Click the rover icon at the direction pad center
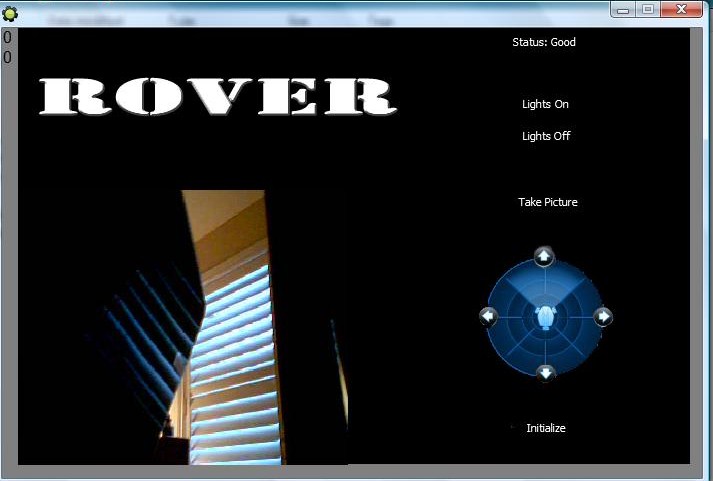Image resolution: width=713 pixels, height=481 pixels. (x=545, y=317)
